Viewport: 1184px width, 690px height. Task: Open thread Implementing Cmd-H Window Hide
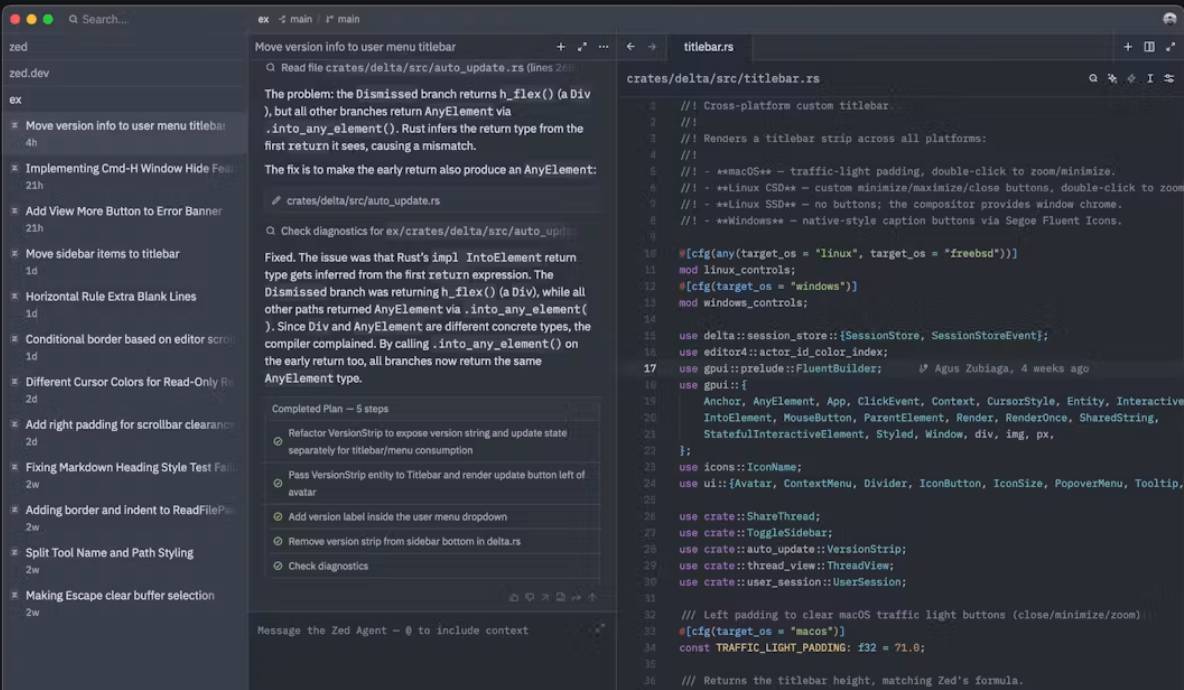coord(125,176)
